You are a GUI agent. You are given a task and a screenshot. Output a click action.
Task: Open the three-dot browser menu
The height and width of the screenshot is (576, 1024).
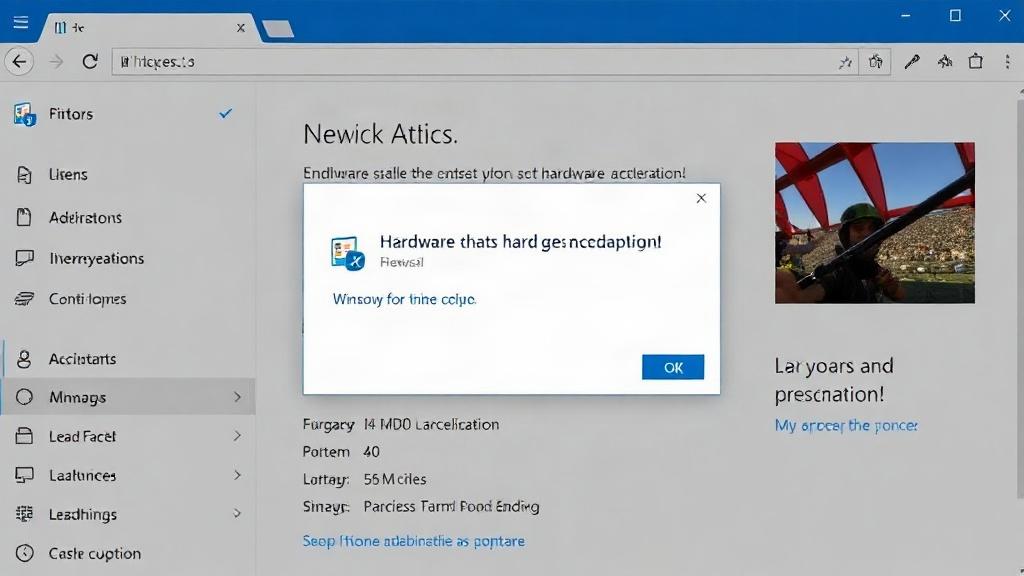[1008, 62]
